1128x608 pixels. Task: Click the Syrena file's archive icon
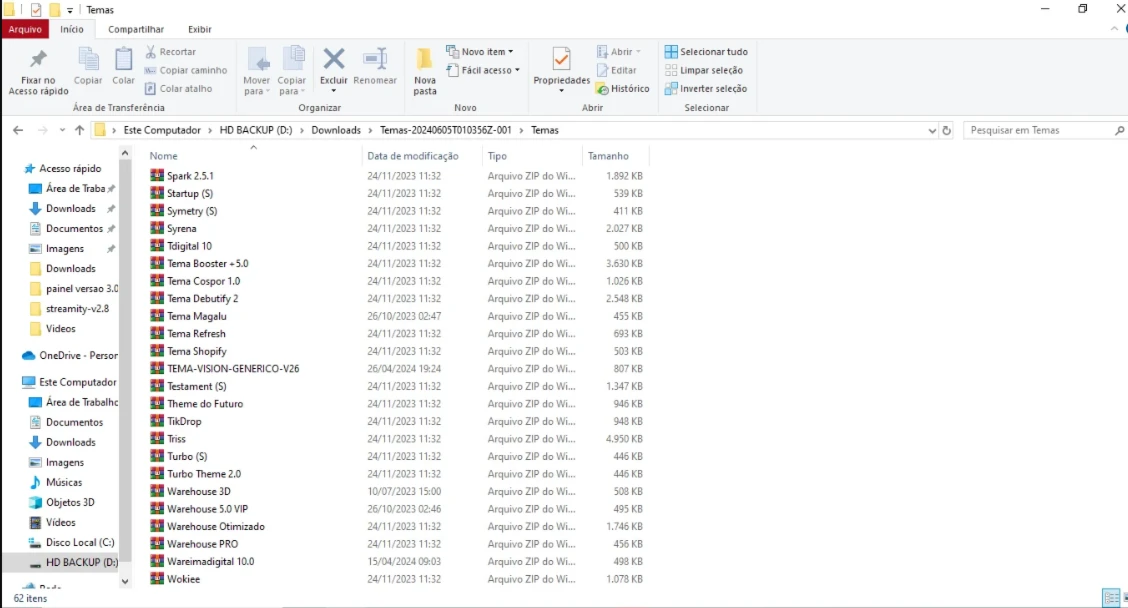[x=157, y=228]
